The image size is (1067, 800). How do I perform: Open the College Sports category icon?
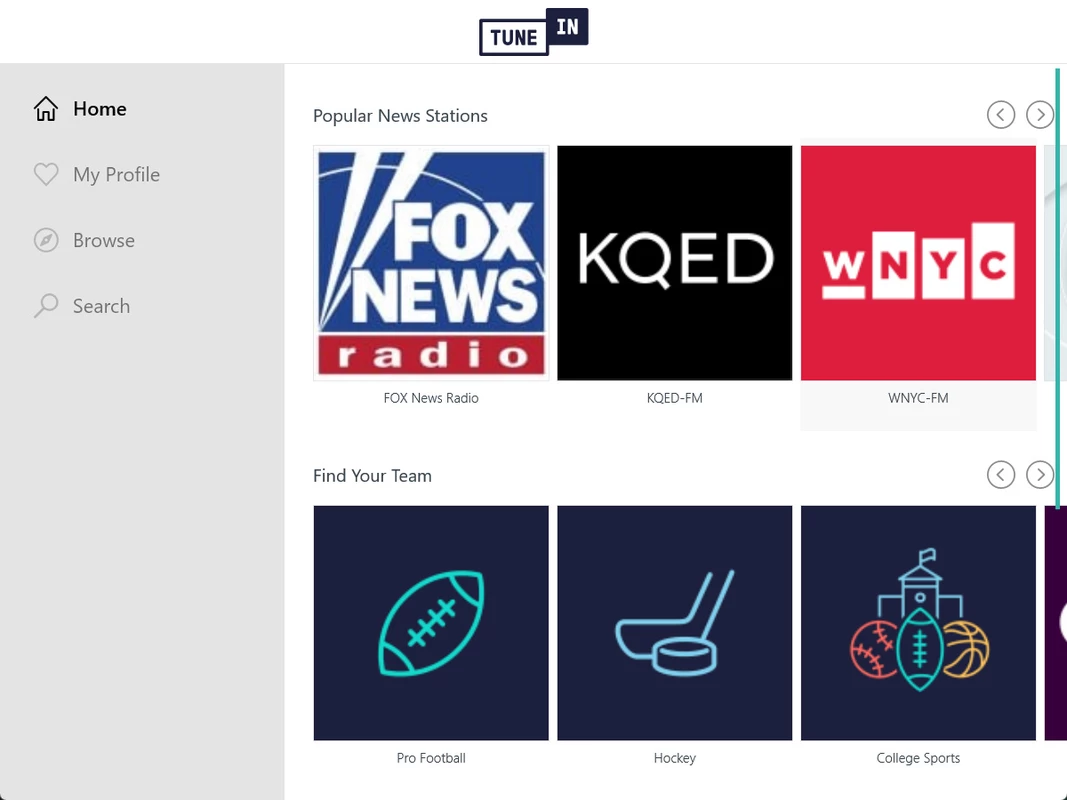[x=919, y=622]
